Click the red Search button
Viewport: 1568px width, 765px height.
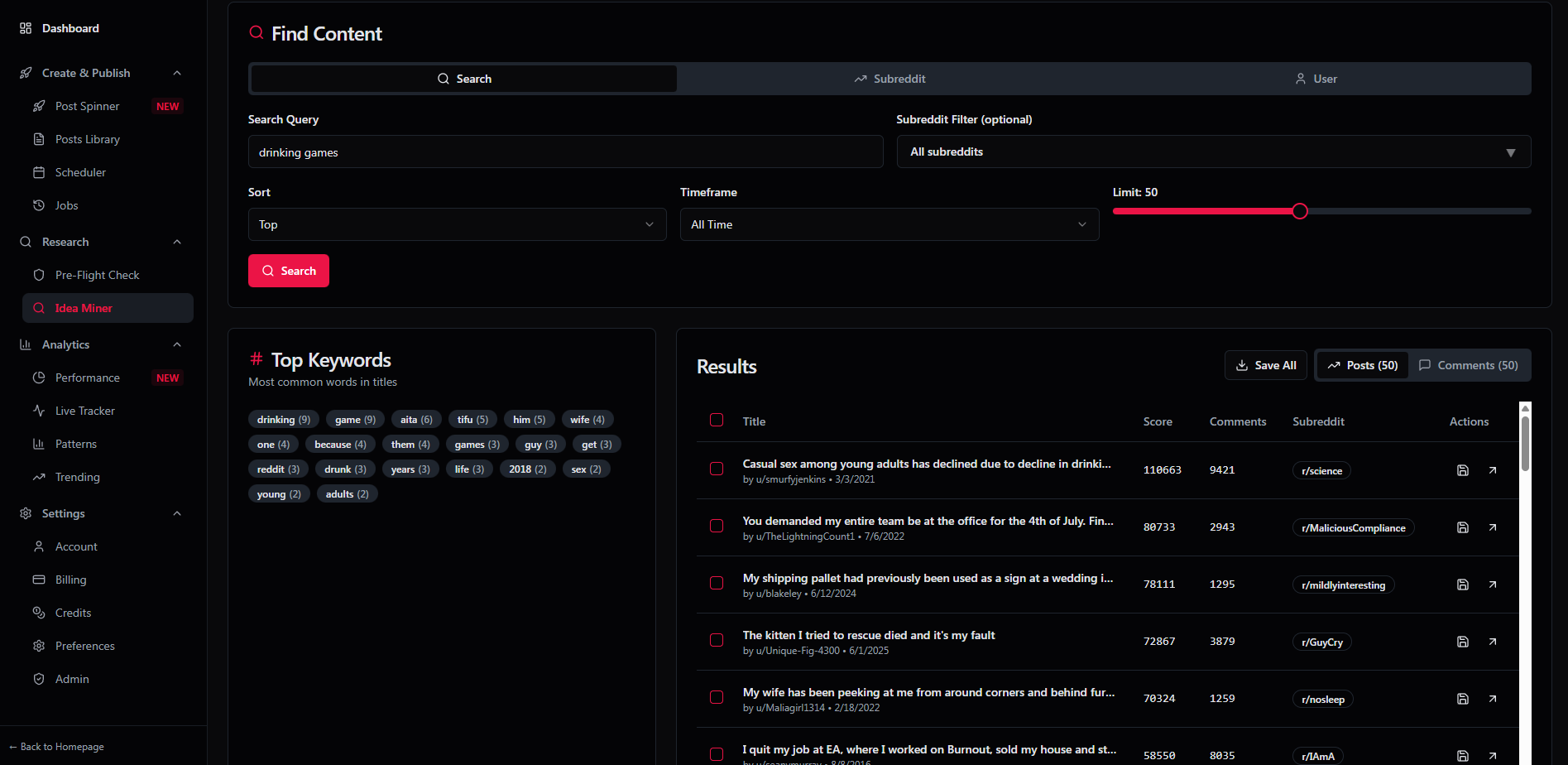[x=289, y=271]
